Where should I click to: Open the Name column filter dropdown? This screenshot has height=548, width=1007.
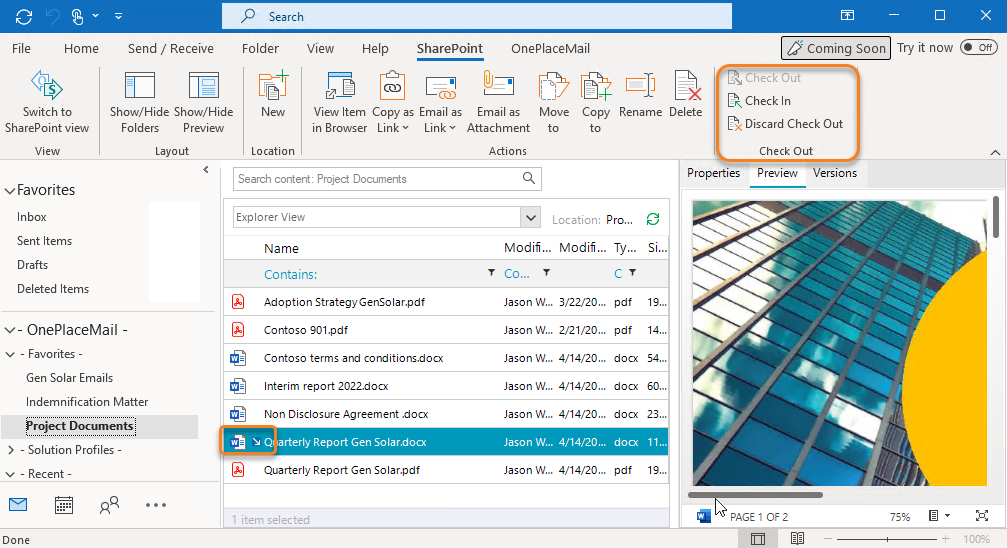[491, 273]
